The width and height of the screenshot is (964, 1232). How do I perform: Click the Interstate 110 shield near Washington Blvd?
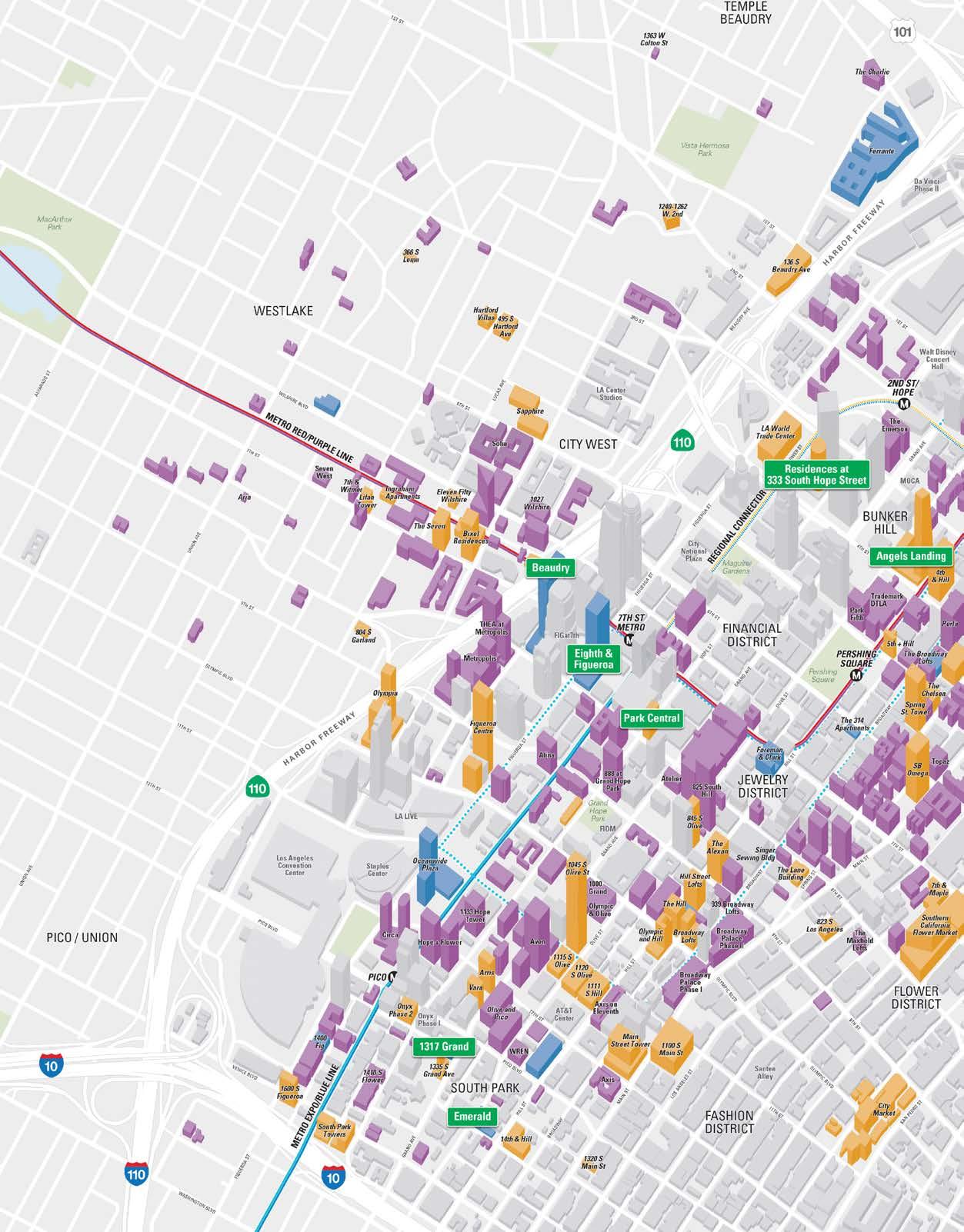(x=136, y=1174)
